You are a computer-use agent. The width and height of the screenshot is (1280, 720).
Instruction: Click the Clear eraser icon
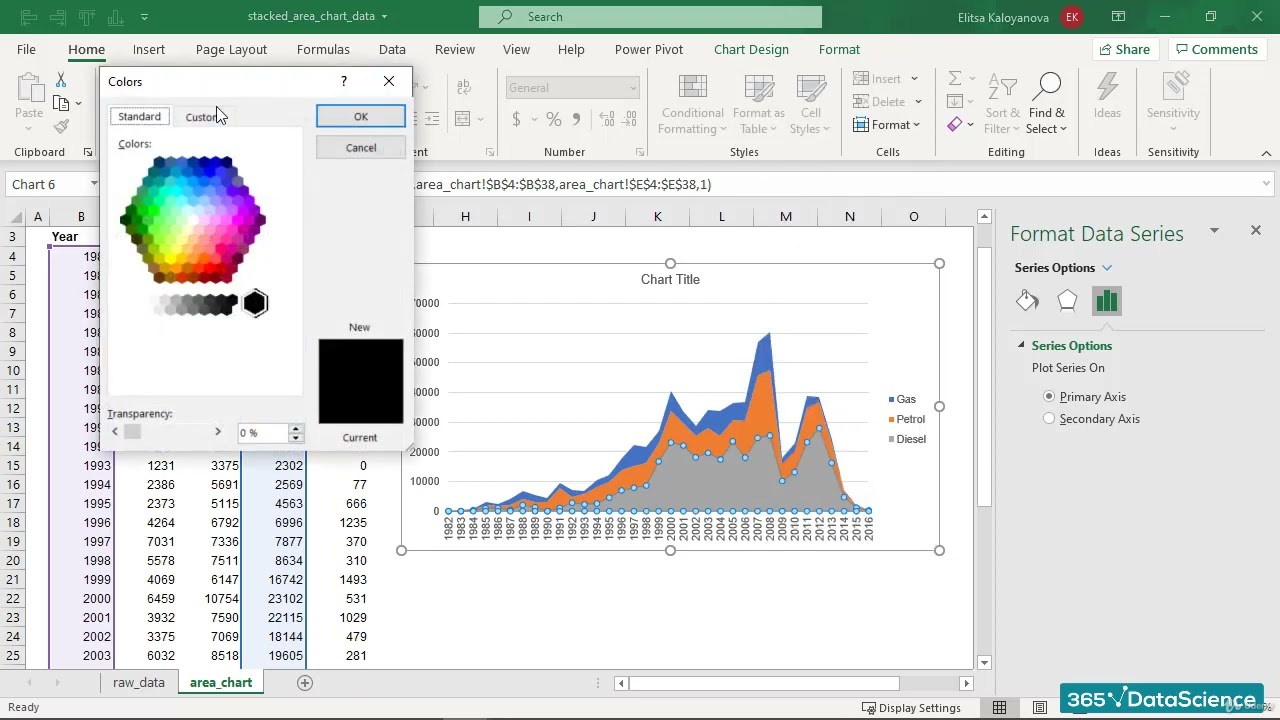coord(955,125)
